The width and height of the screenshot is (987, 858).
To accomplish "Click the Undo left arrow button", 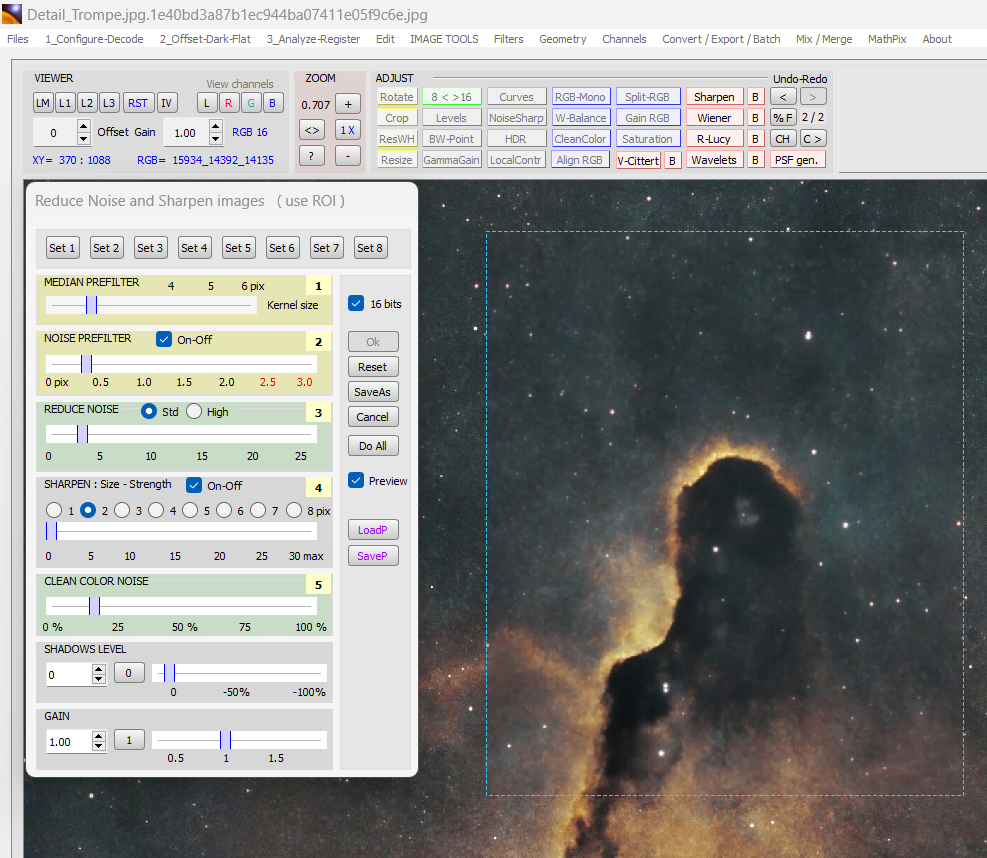I will click(x=783, y=97).
